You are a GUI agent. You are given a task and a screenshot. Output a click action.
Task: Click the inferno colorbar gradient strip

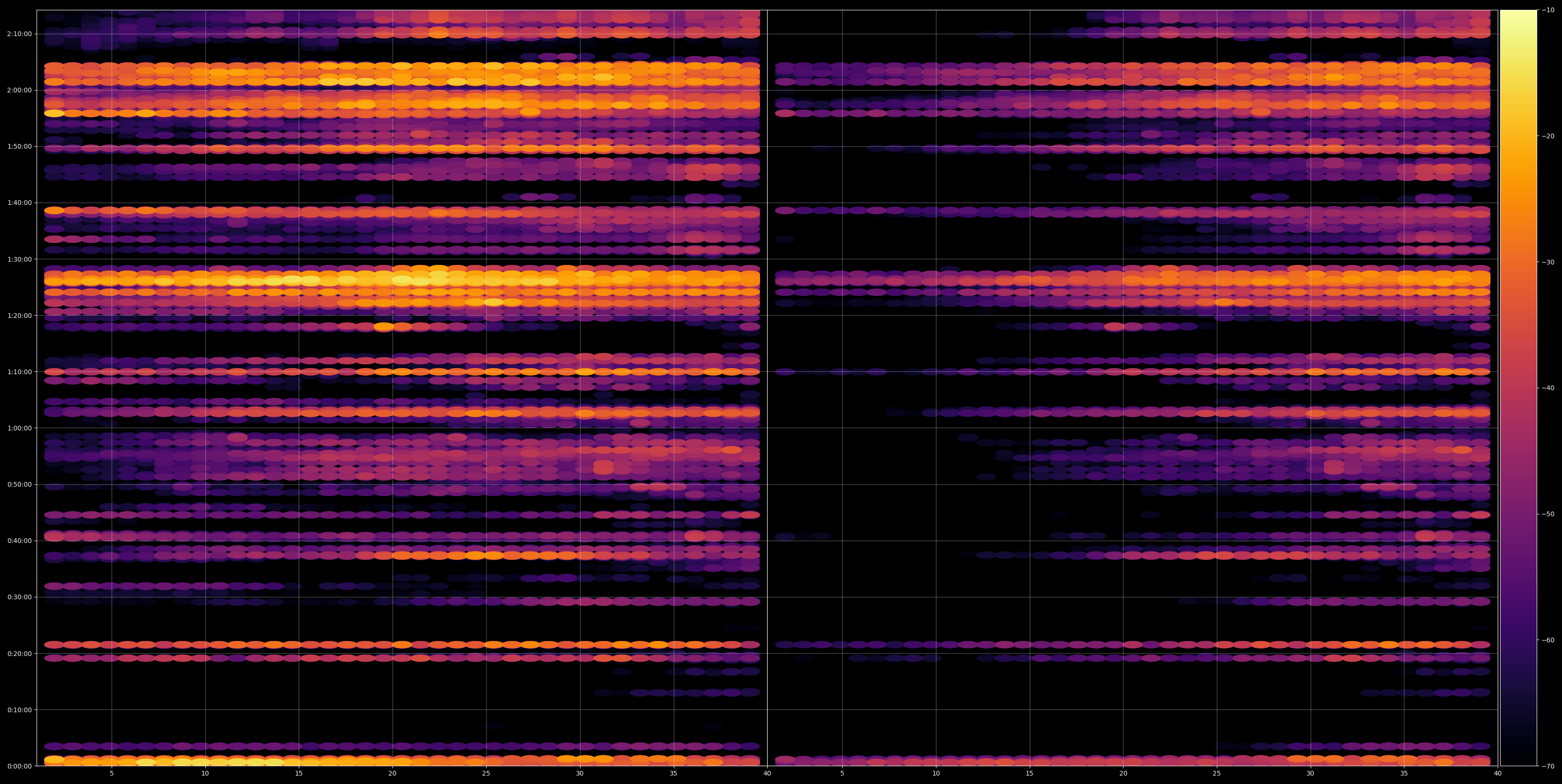click(1518, 388)
